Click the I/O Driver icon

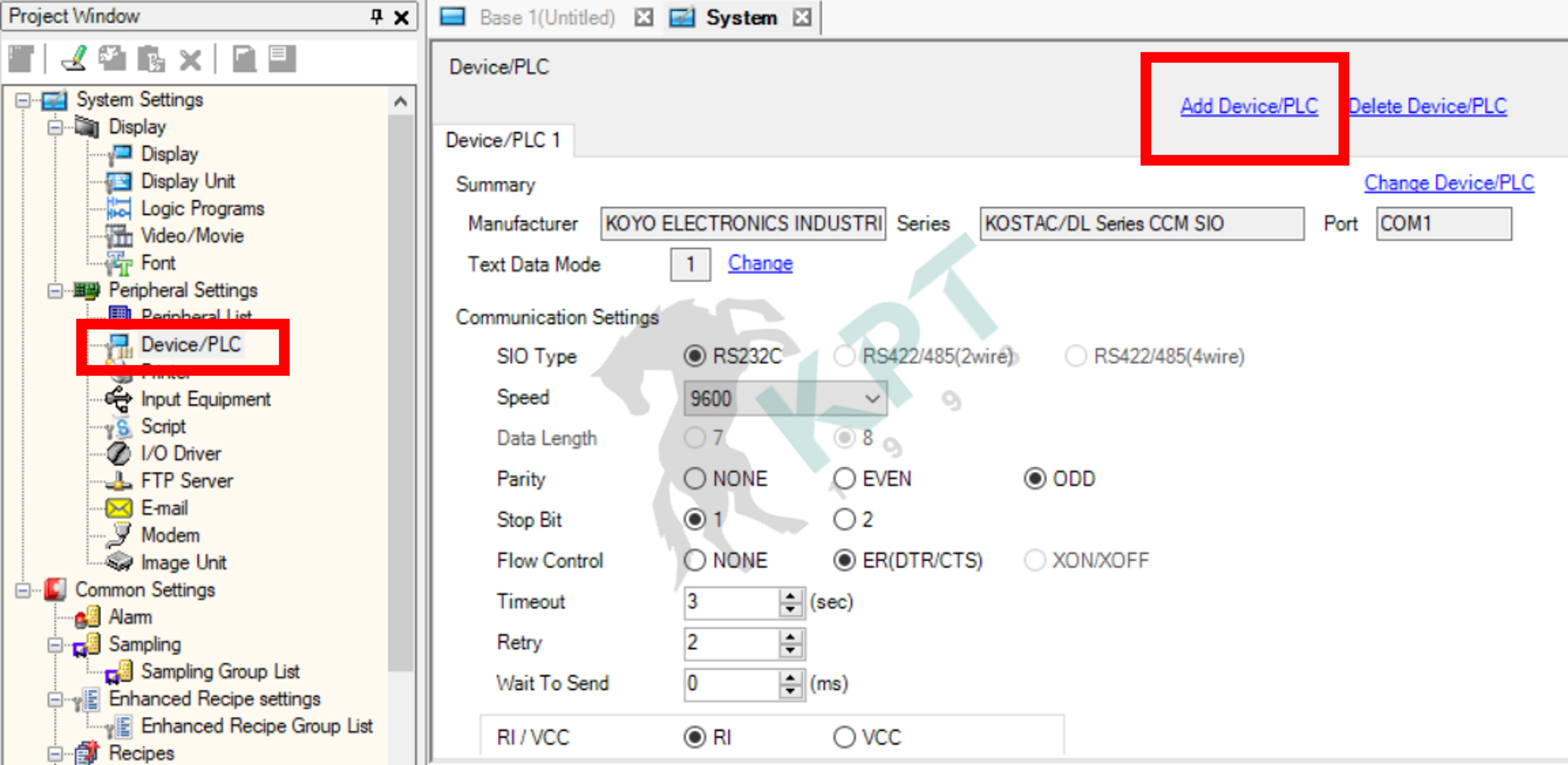(x=119, y=454)
